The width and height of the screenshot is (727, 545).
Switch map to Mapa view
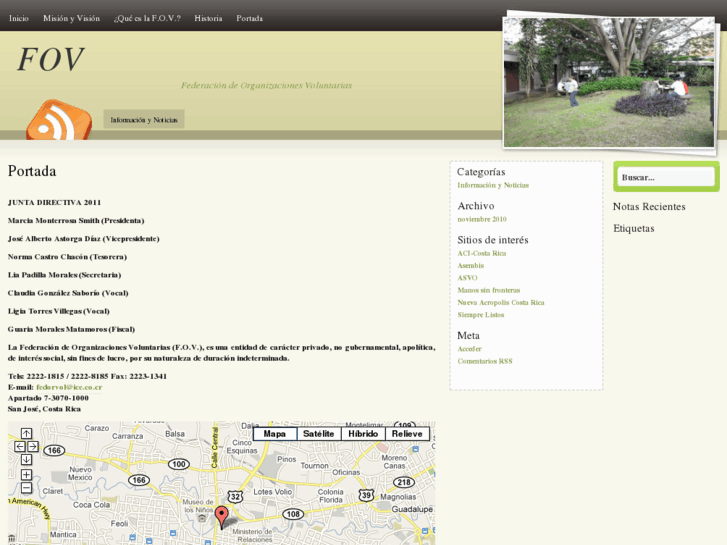pyautogui.click(x=274, y=434)
